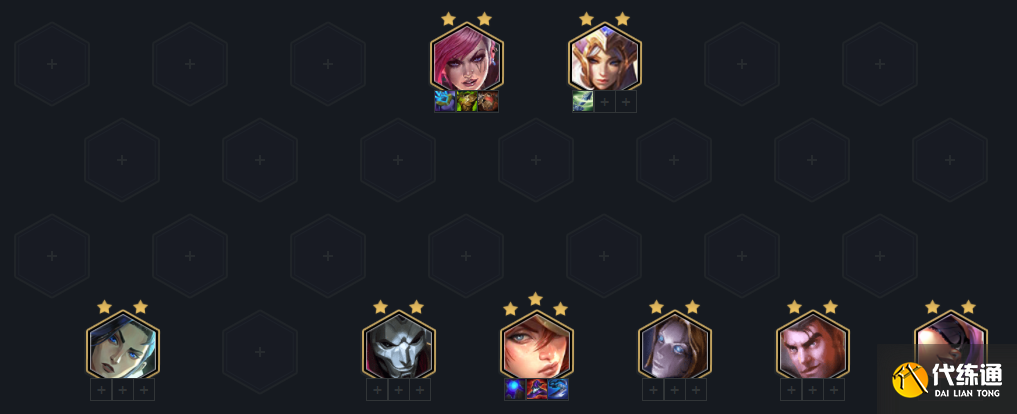
Task: Click Miss Fortune's red hat item
Action: click(536, 389)
